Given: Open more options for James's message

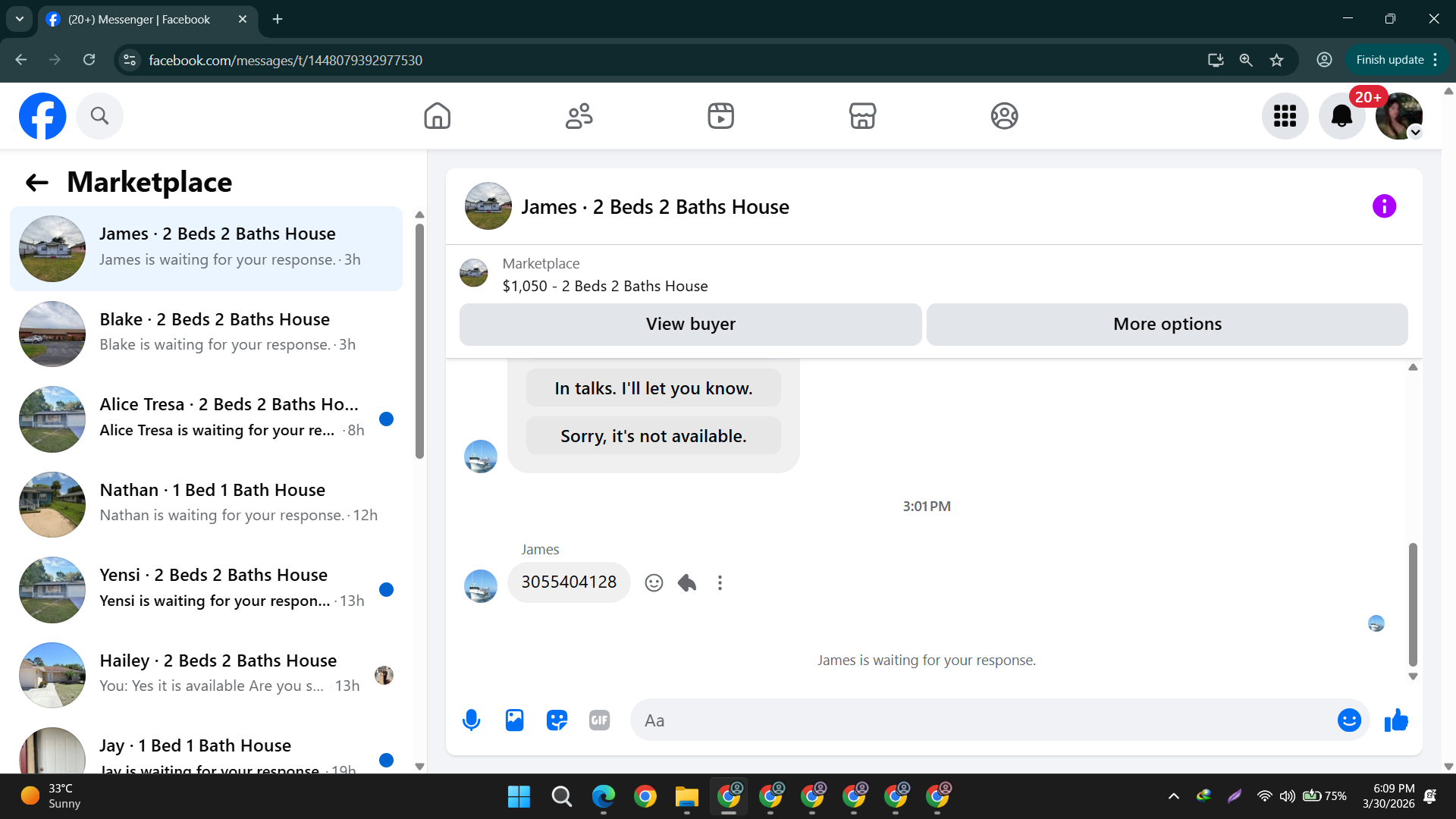Looking at the screenshot, I should (720, 582).
